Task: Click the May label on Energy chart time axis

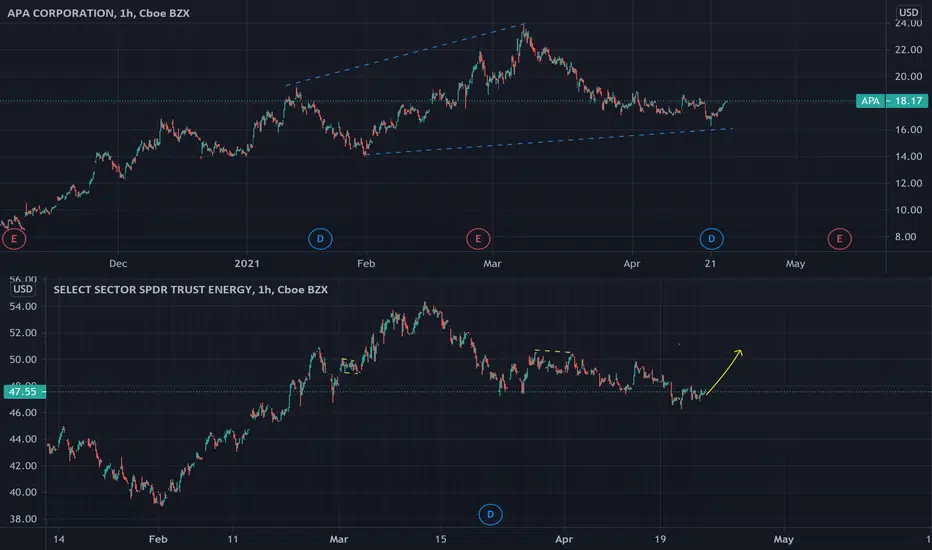Action: [x=783, y=539]
